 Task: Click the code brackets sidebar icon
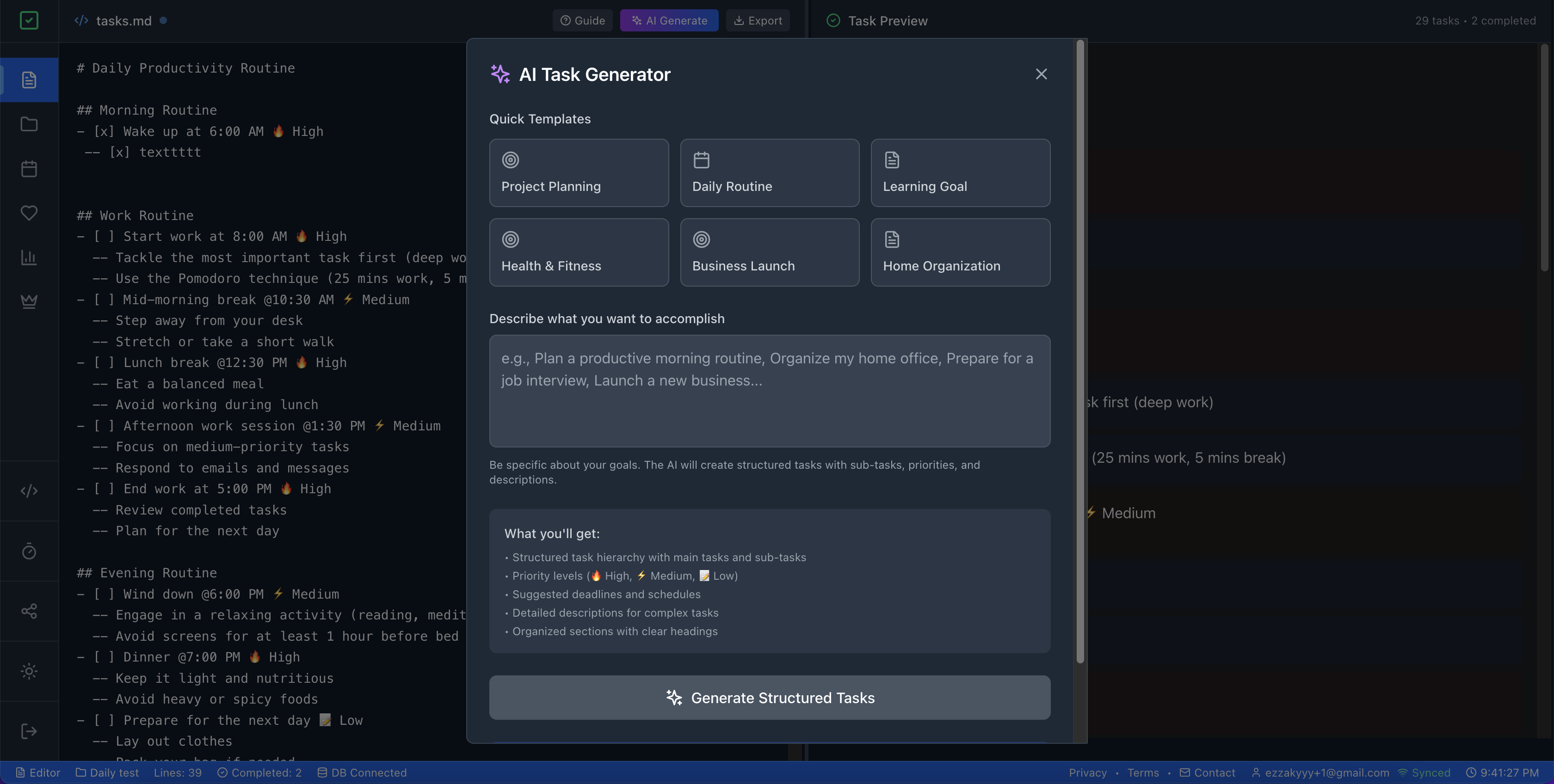coord(29,491)
